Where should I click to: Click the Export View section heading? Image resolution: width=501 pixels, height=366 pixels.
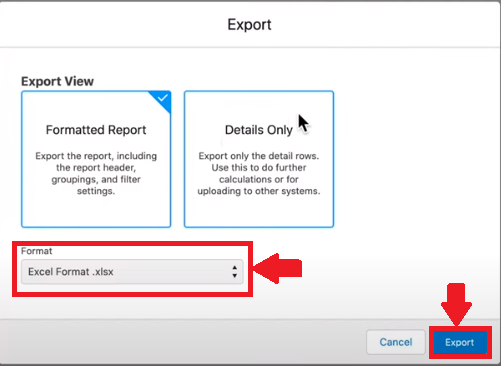[57, 81]
